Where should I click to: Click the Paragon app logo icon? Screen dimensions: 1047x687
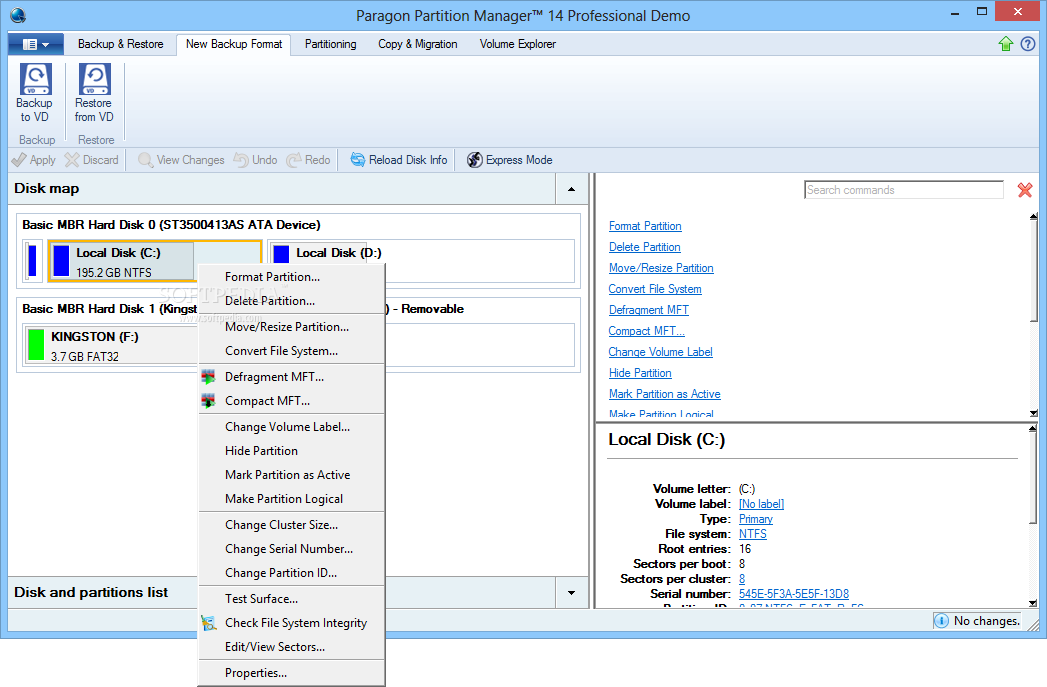tap(18, 15)
